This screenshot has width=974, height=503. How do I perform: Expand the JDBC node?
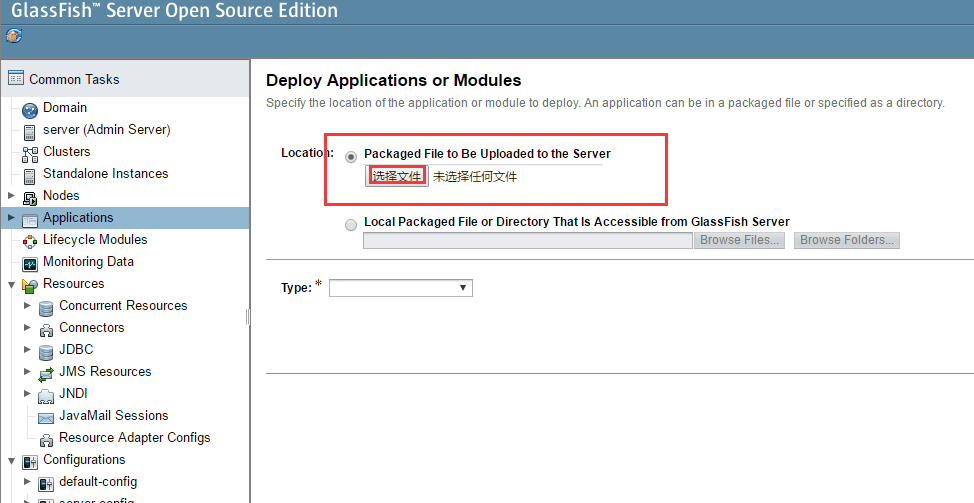[27, 350]
